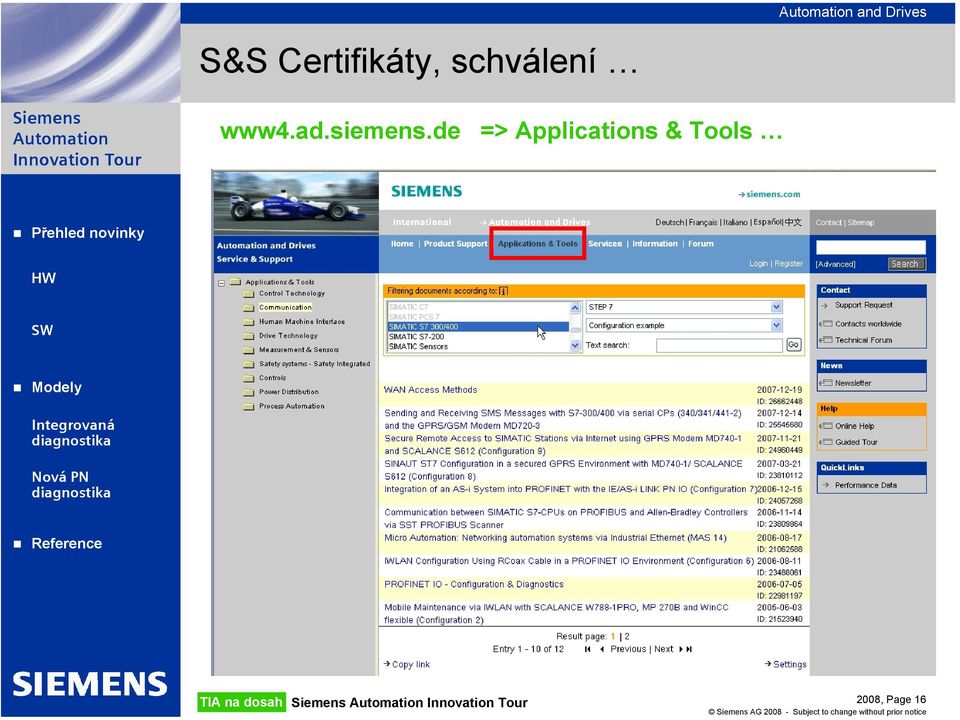The height and width of the screenshot is (720, 960).
Task: Open the Home navigation tab
Action: [402, 244]
